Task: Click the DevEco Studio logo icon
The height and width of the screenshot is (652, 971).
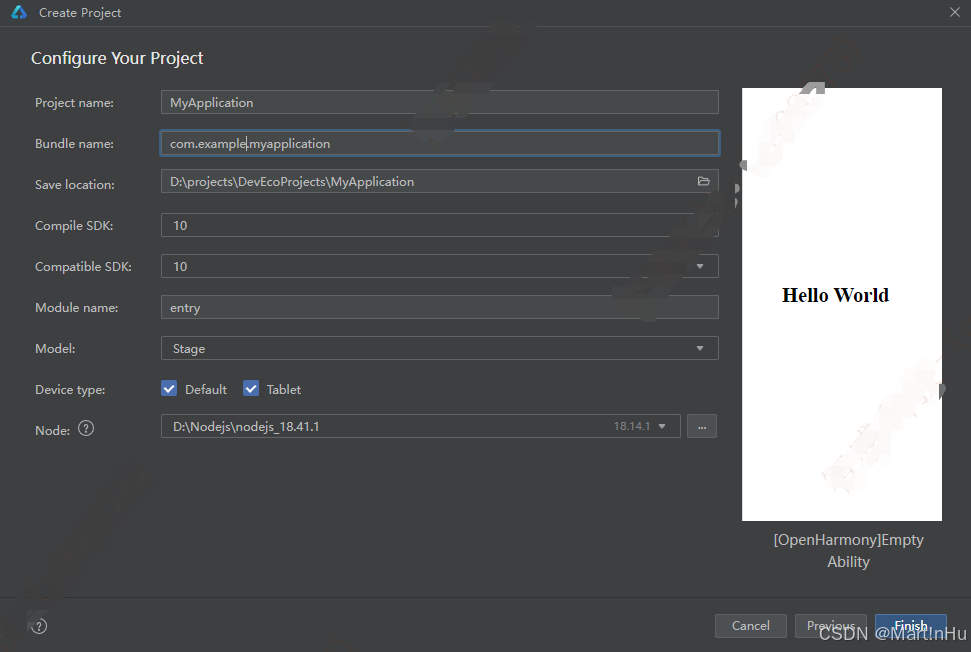Action: 19,12
